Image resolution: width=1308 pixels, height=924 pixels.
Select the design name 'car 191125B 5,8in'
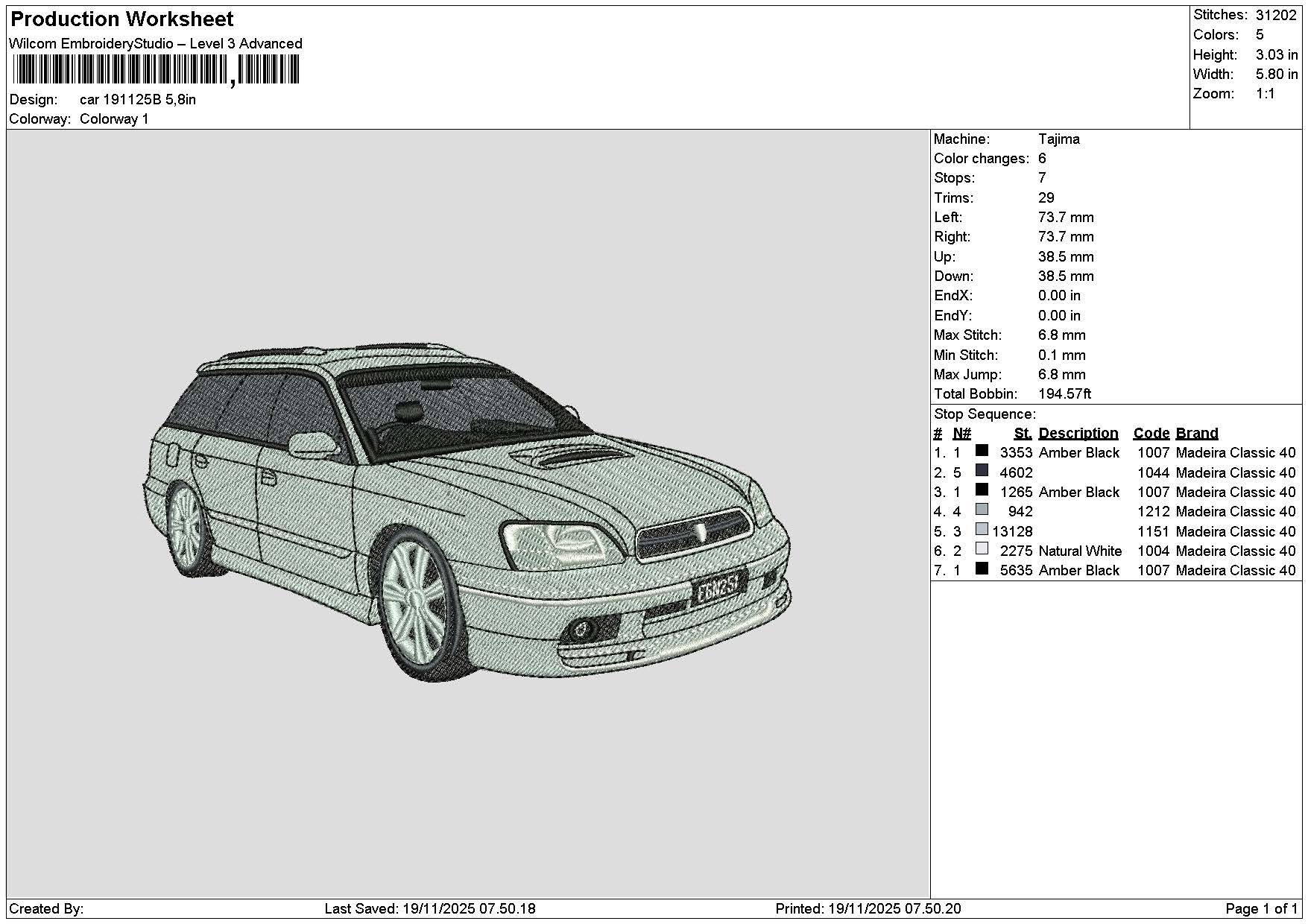pos(138,100)
